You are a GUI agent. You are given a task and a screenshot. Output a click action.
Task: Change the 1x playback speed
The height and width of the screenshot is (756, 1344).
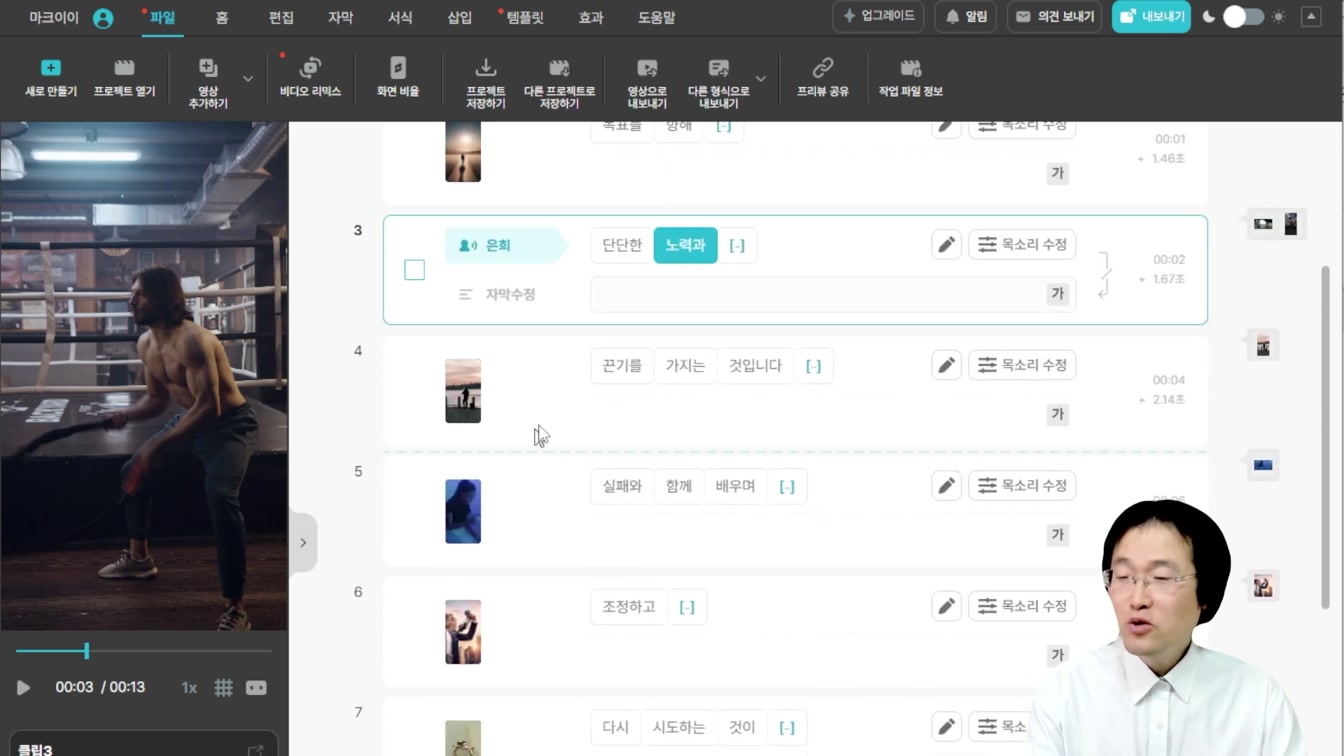pos(189,688)
